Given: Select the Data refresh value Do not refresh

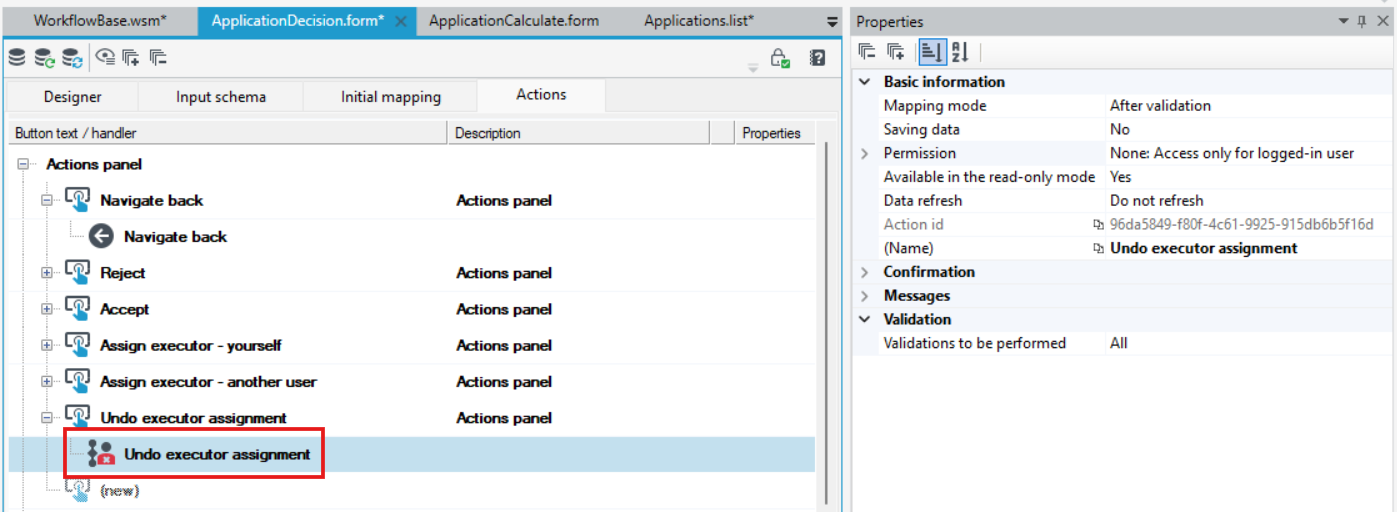Looking at the screenshot, I should 1250,201.
